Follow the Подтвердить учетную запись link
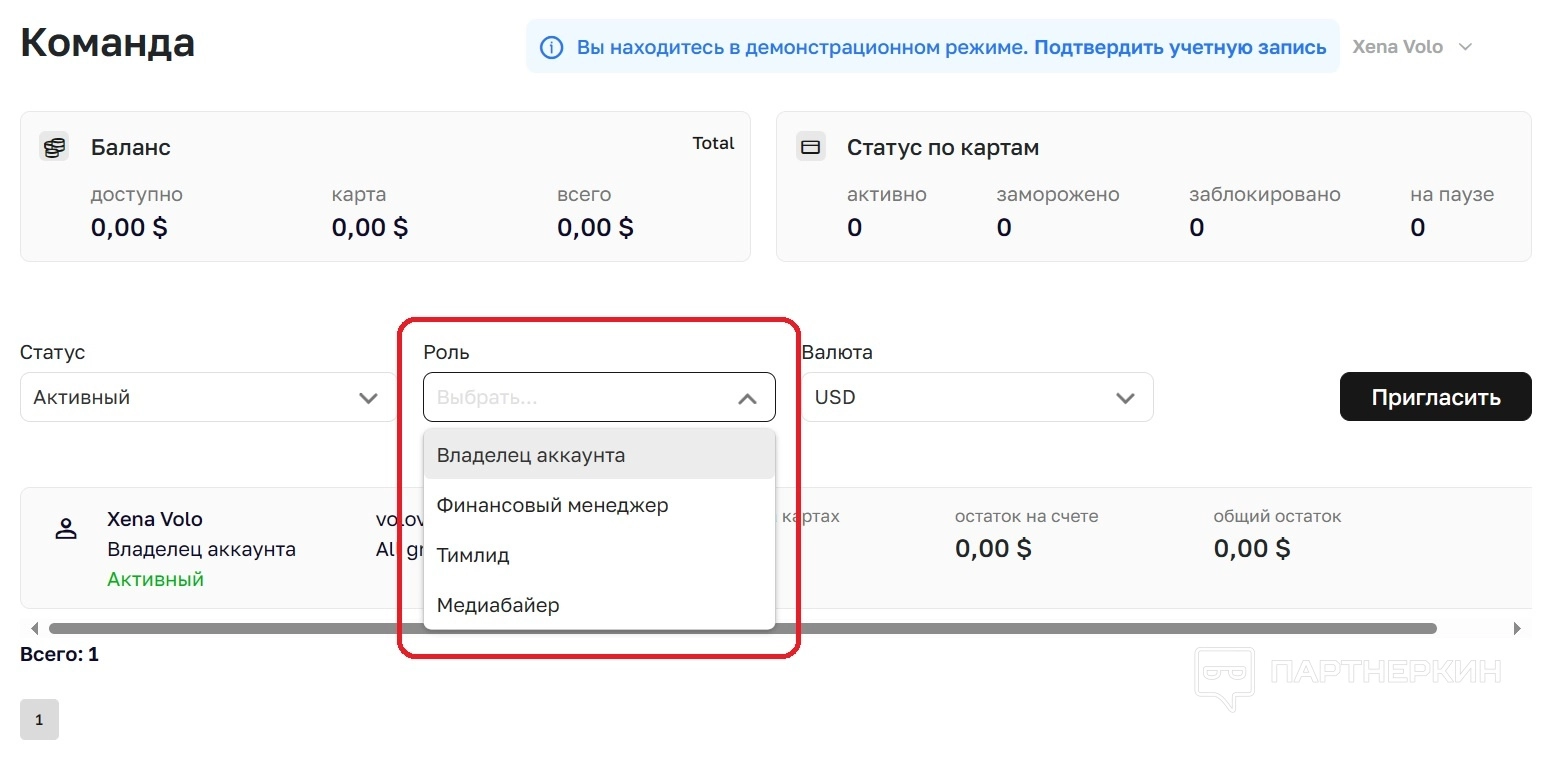 tap(1180, 47)
